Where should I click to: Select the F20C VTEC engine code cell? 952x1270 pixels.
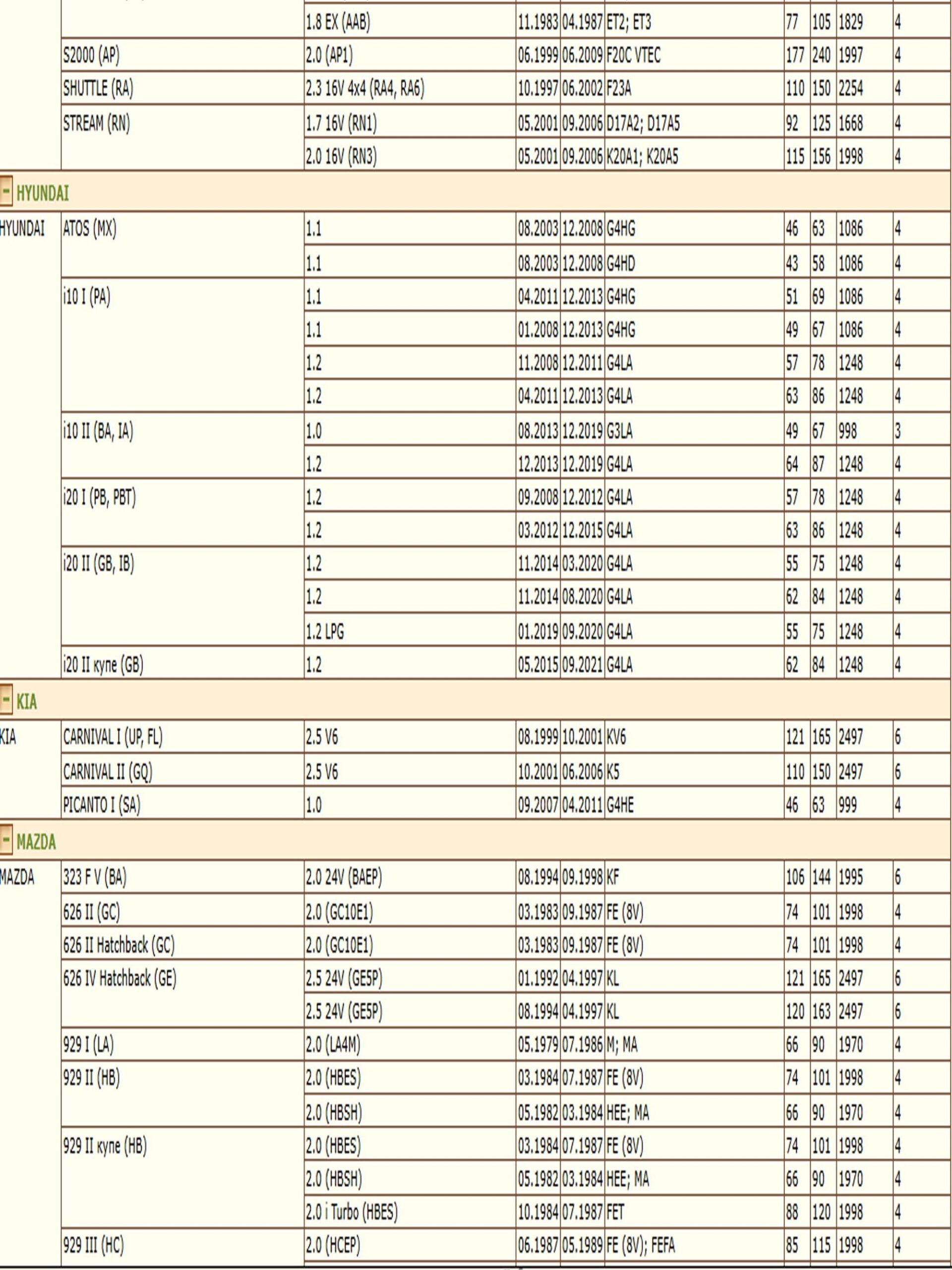(634, 56)
